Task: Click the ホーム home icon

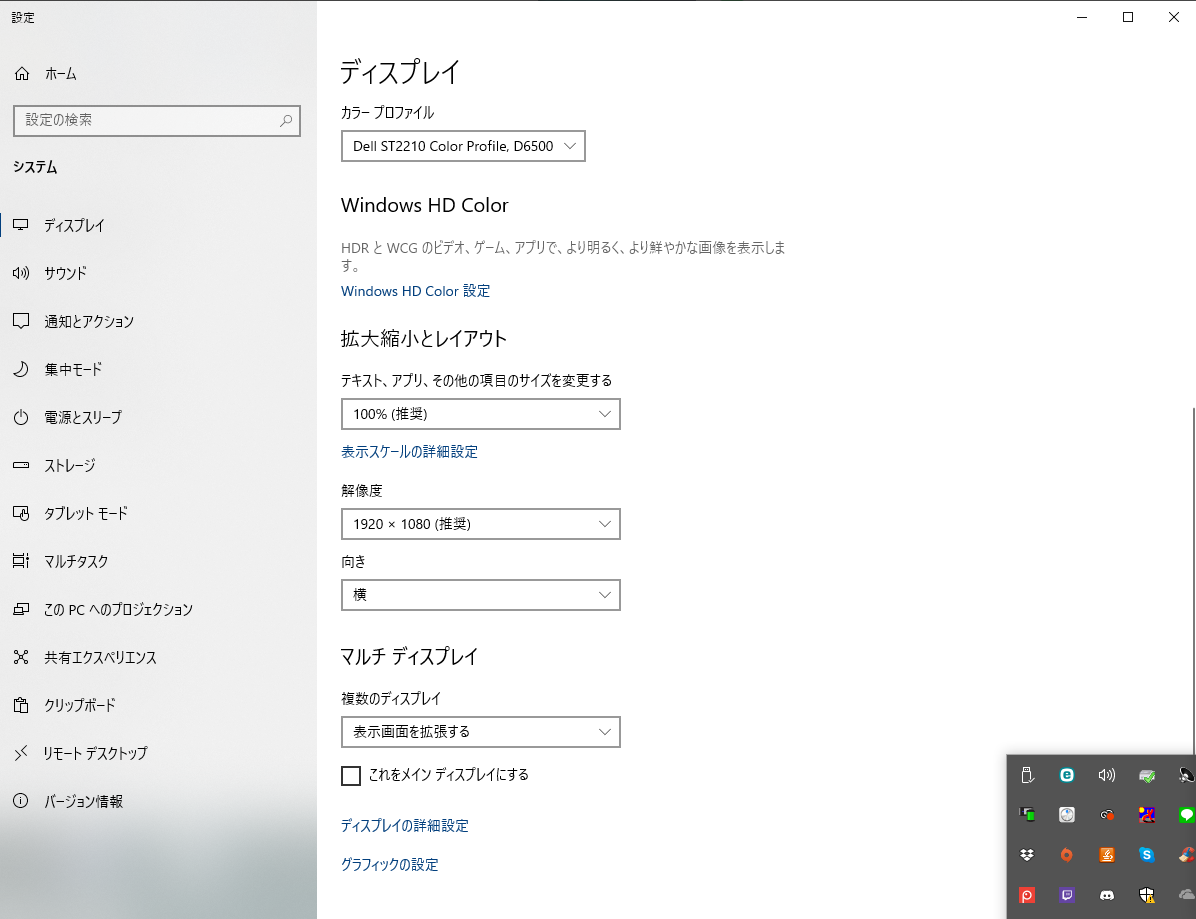Action: point(22,74)
